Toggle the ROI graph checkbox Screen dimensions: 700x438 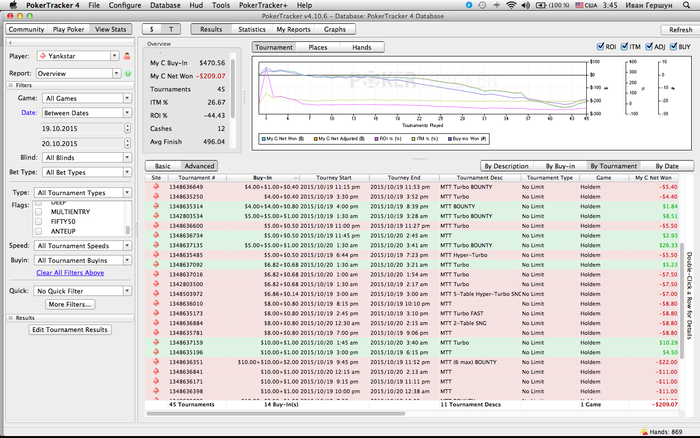click(x=600, y=46)
